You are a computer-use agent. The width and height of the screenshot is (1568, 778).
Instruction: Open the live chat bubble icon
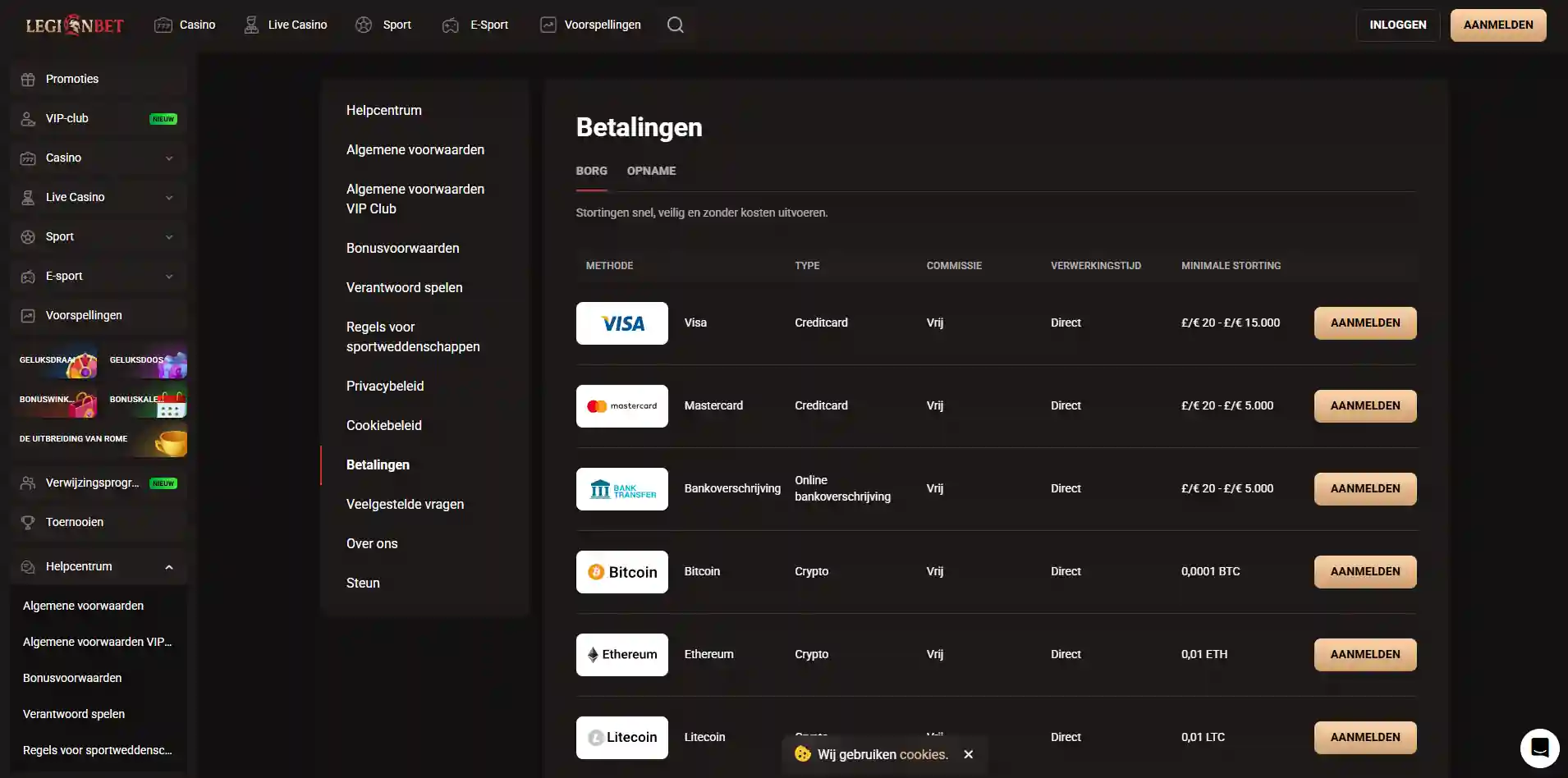tap(1540, 748)
